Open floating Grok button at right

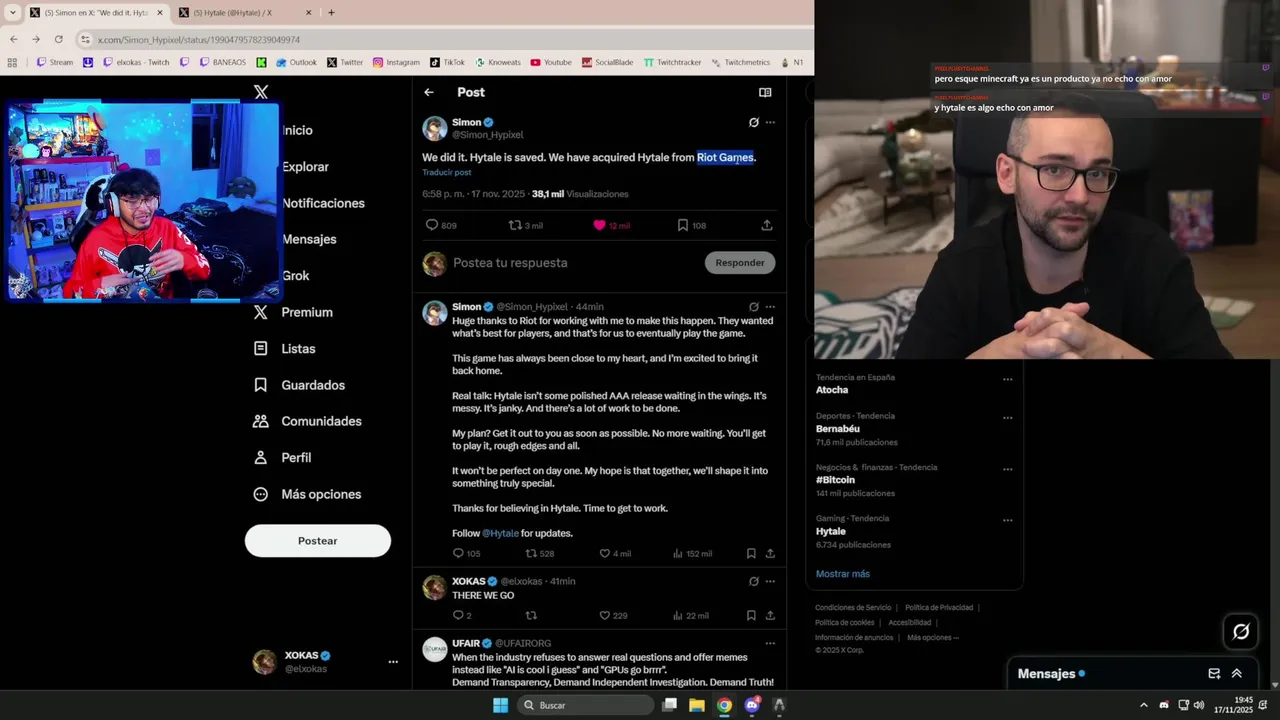[1241, 631]
